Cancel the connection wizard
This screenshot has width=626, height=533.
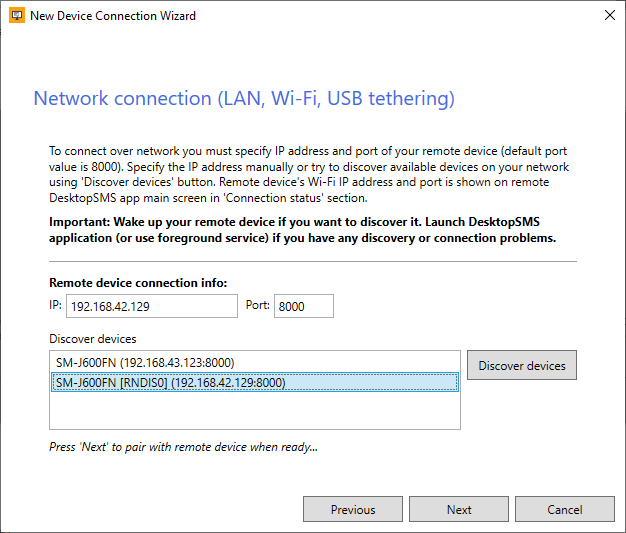point(565,509)
